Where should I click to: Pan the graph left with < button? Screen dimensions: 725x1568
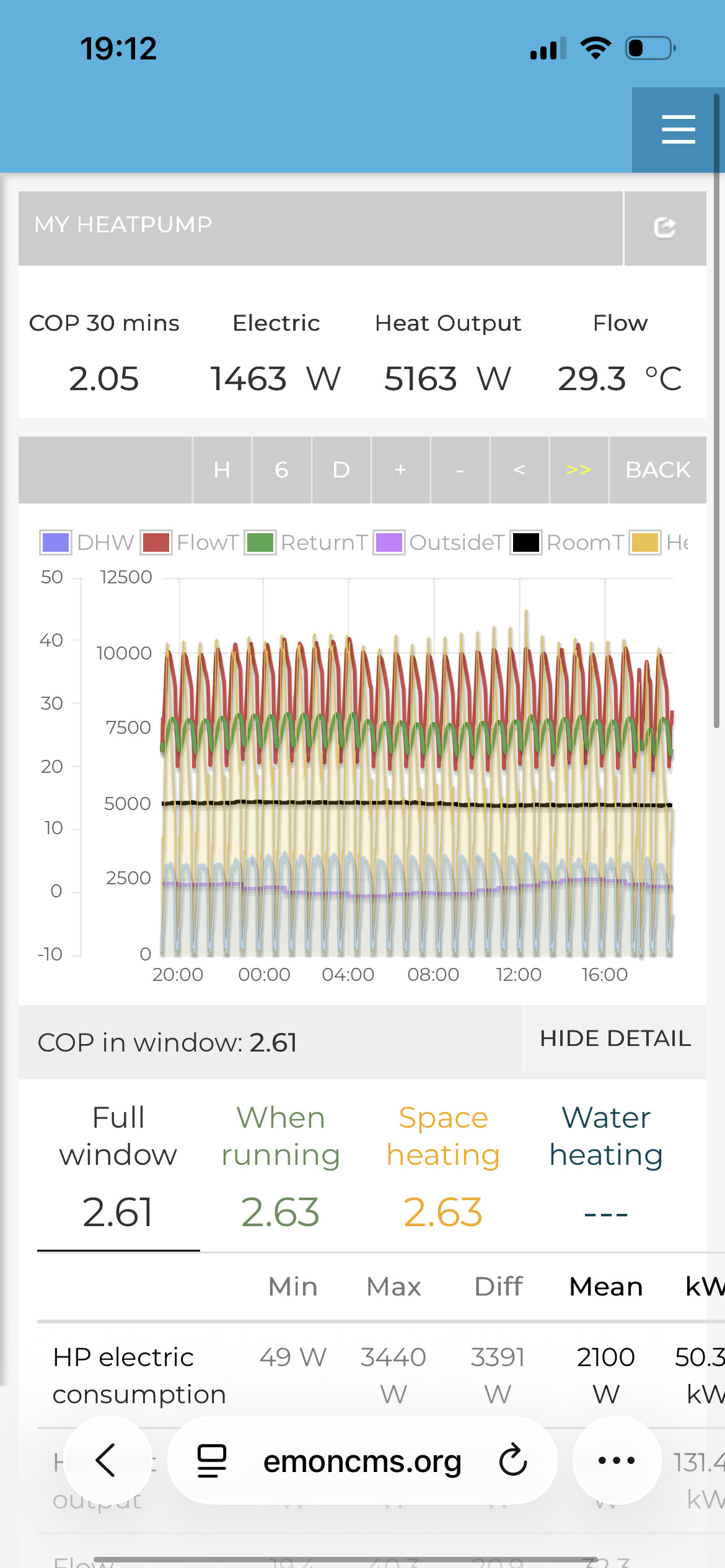click(519, 470)
